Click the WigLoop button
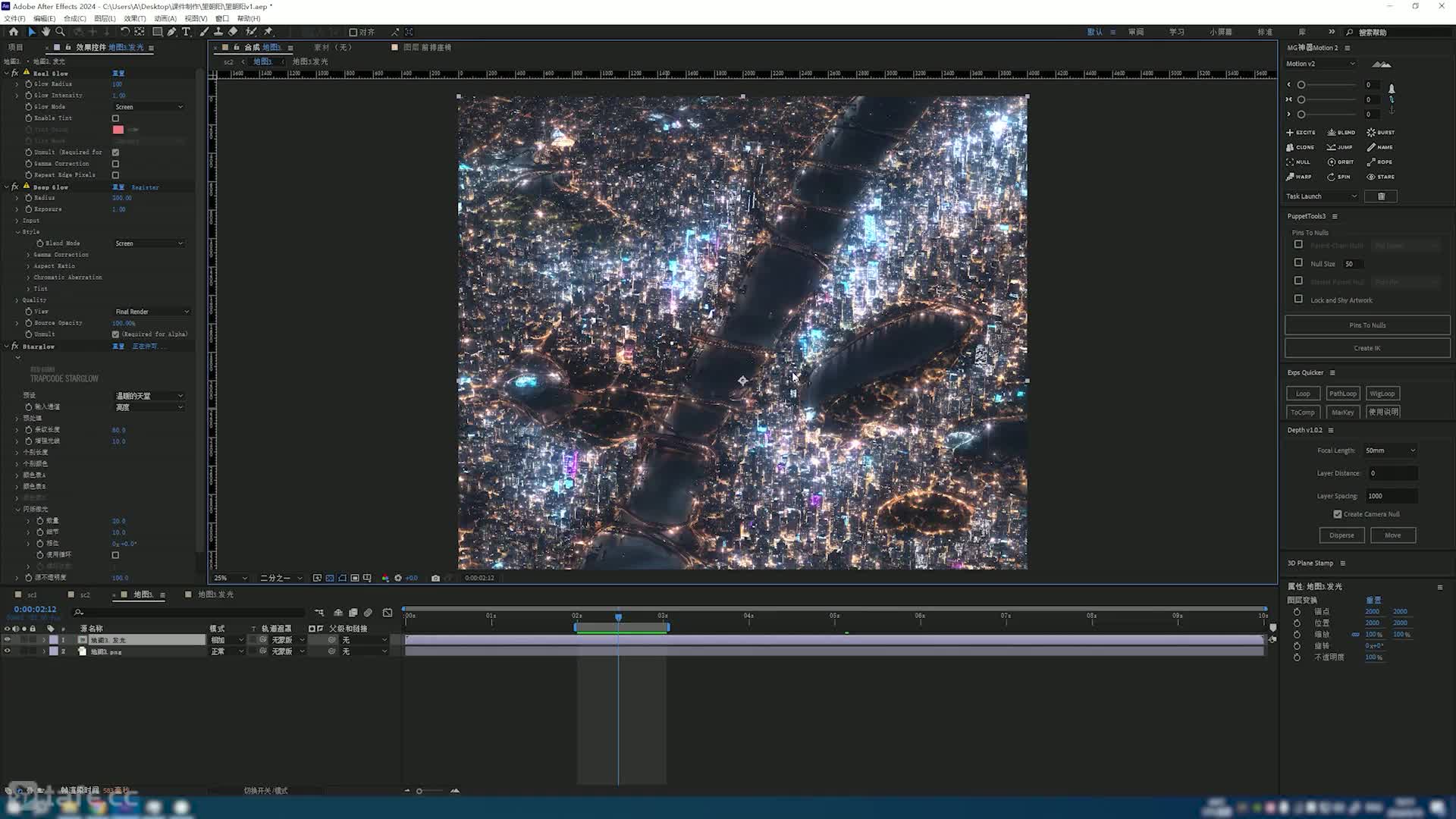Viewport: 1456px width, 819px height. pyautogui.click(x=1382, y=394)
